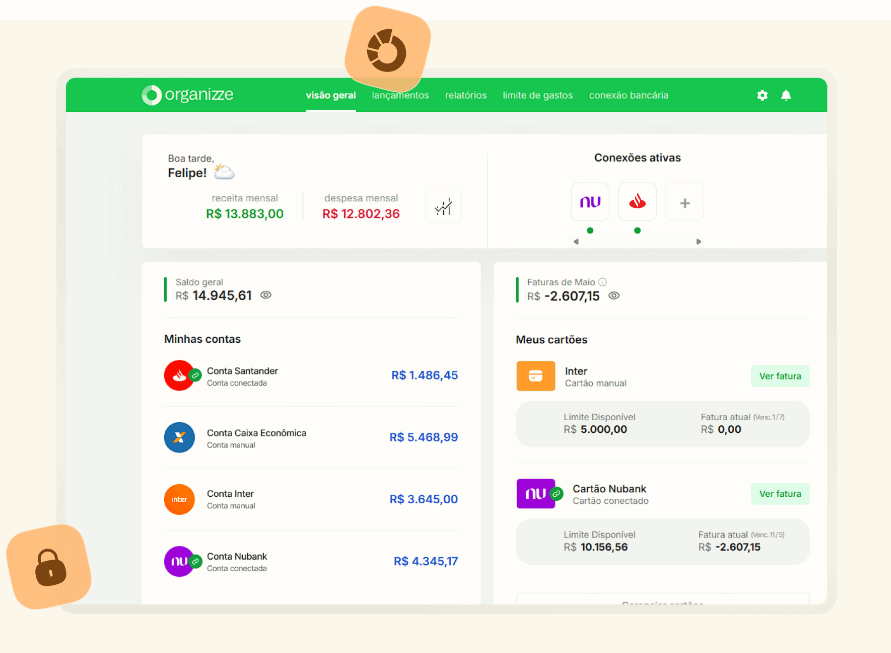
Task: View the Inter card Ver fatura
Action: click(x=780, y=376)
